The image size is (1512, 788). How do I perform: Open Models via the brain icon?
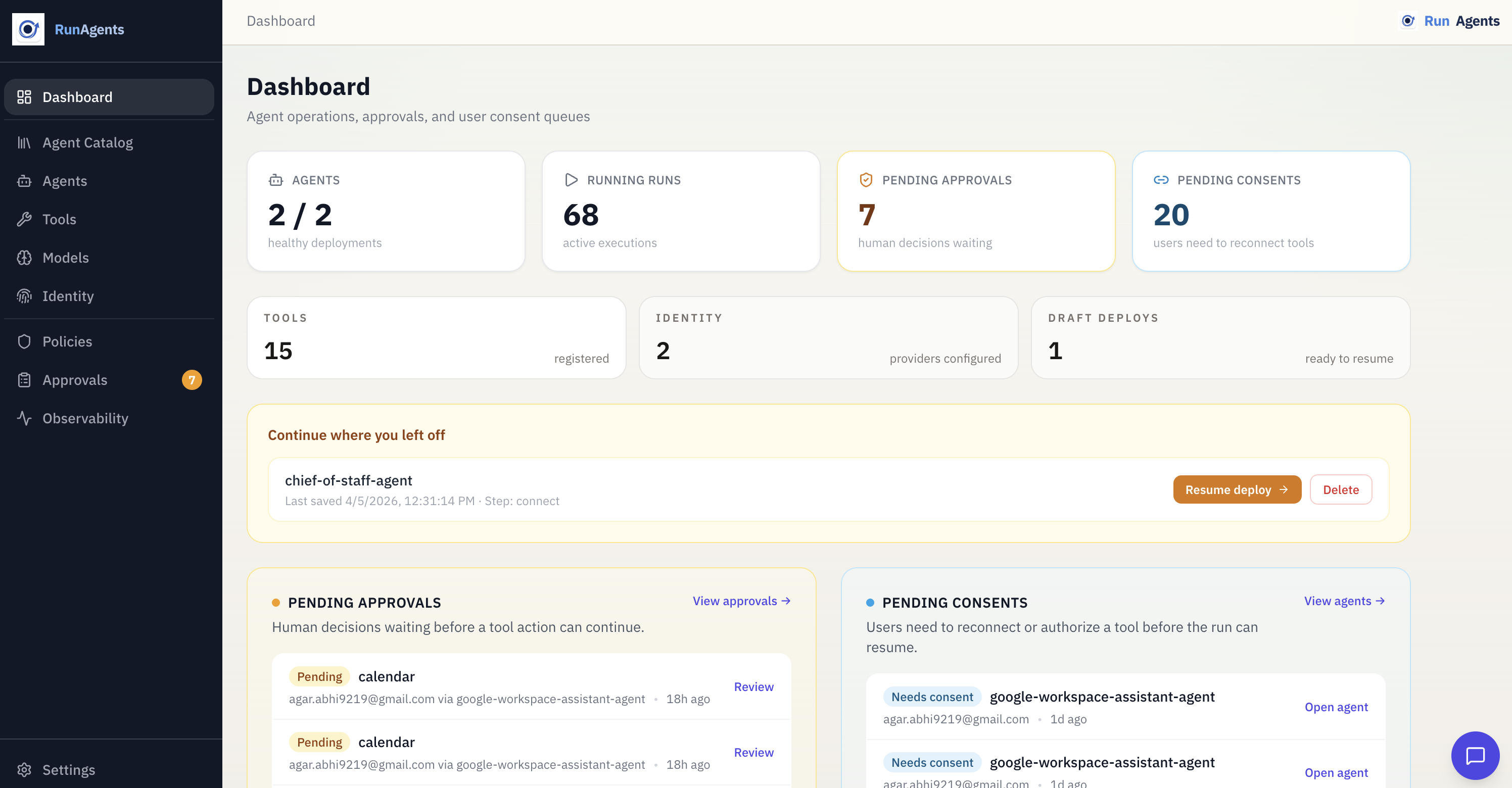click(x=24, y=258)
